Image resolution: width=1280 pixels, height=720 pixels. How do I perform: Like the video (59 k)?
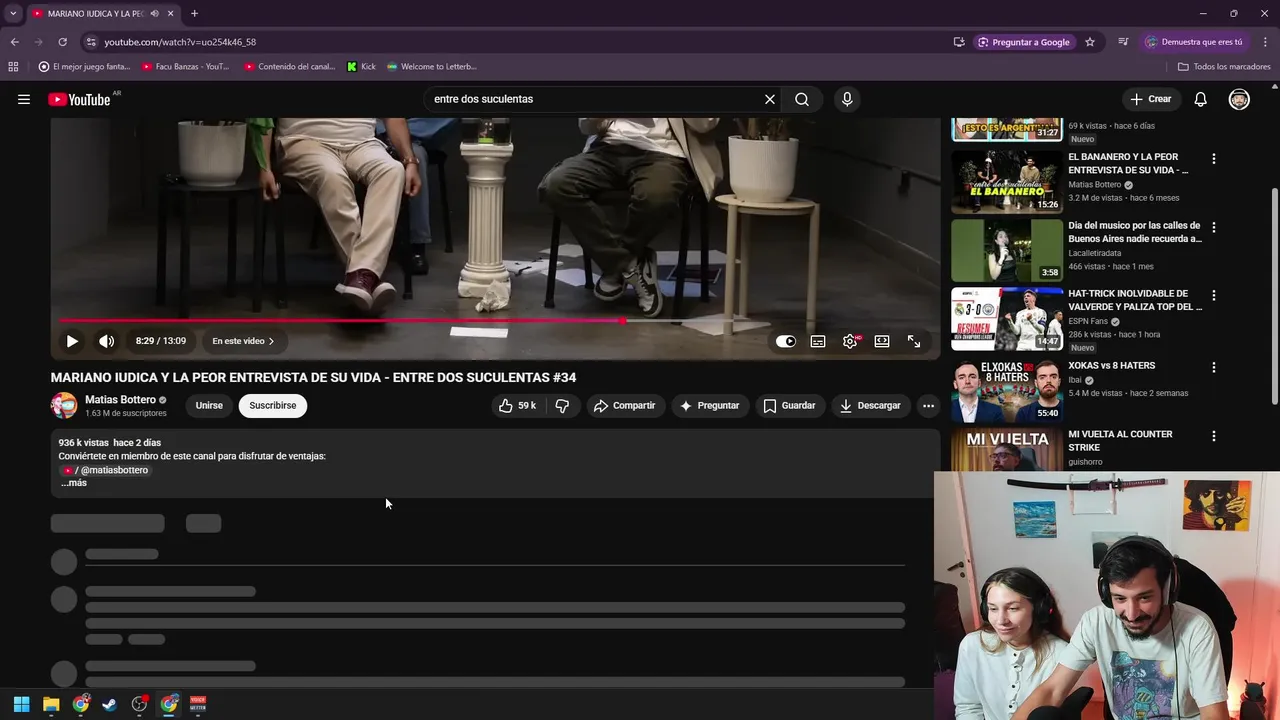pos(518,406)
